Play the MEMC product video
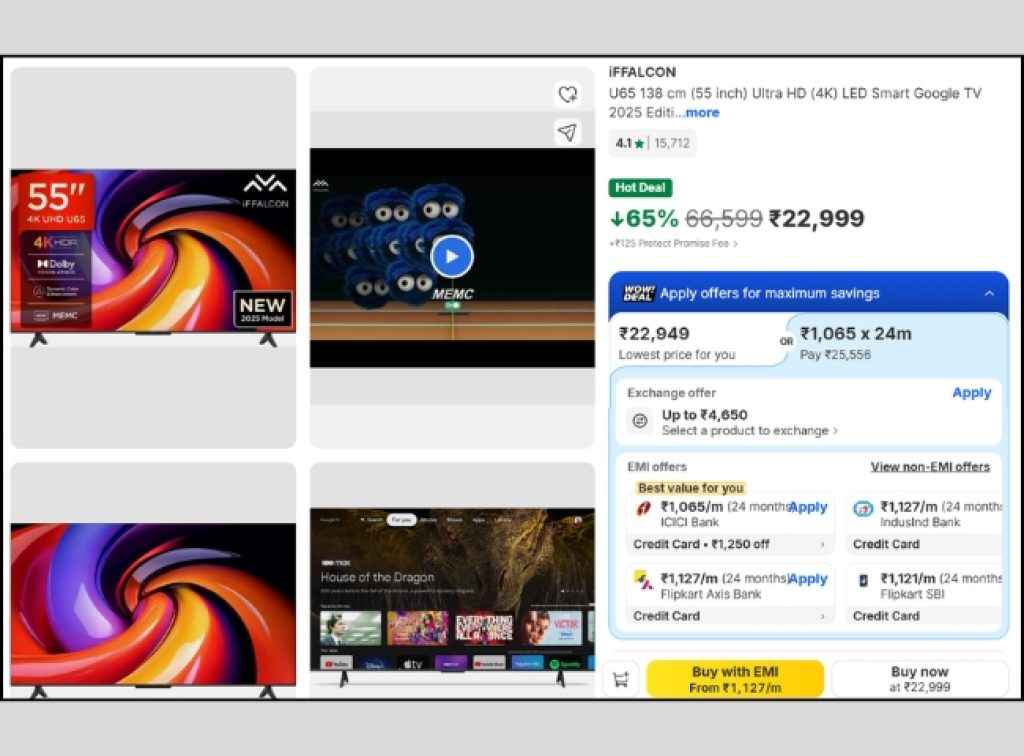This screenshot has width=1024, height=756. pos(451,257)
